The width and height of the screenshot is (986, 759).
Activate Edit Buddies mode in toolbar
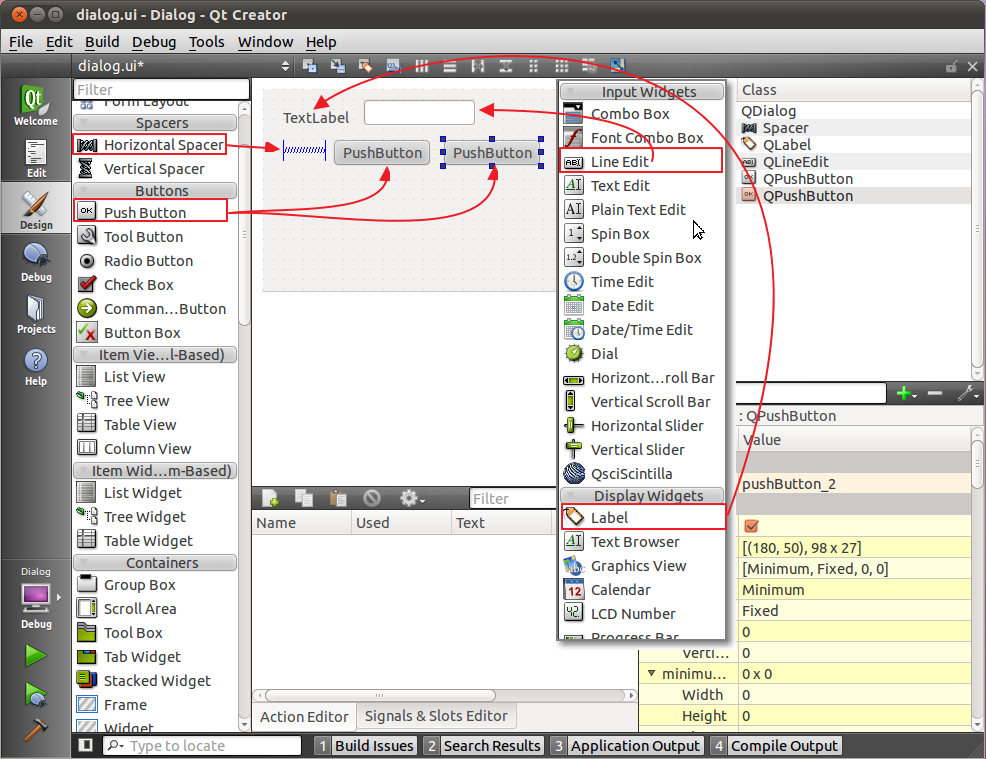[365, 65]
